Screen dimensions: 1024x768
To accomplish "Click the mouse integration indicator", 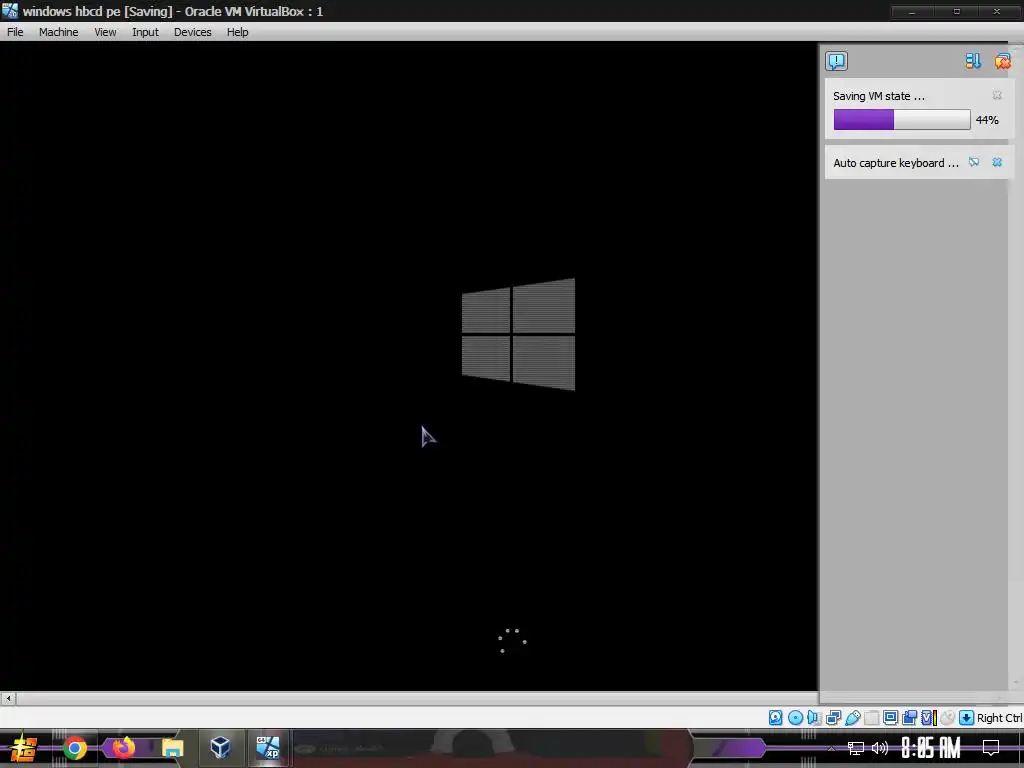I will click(947, 718).
